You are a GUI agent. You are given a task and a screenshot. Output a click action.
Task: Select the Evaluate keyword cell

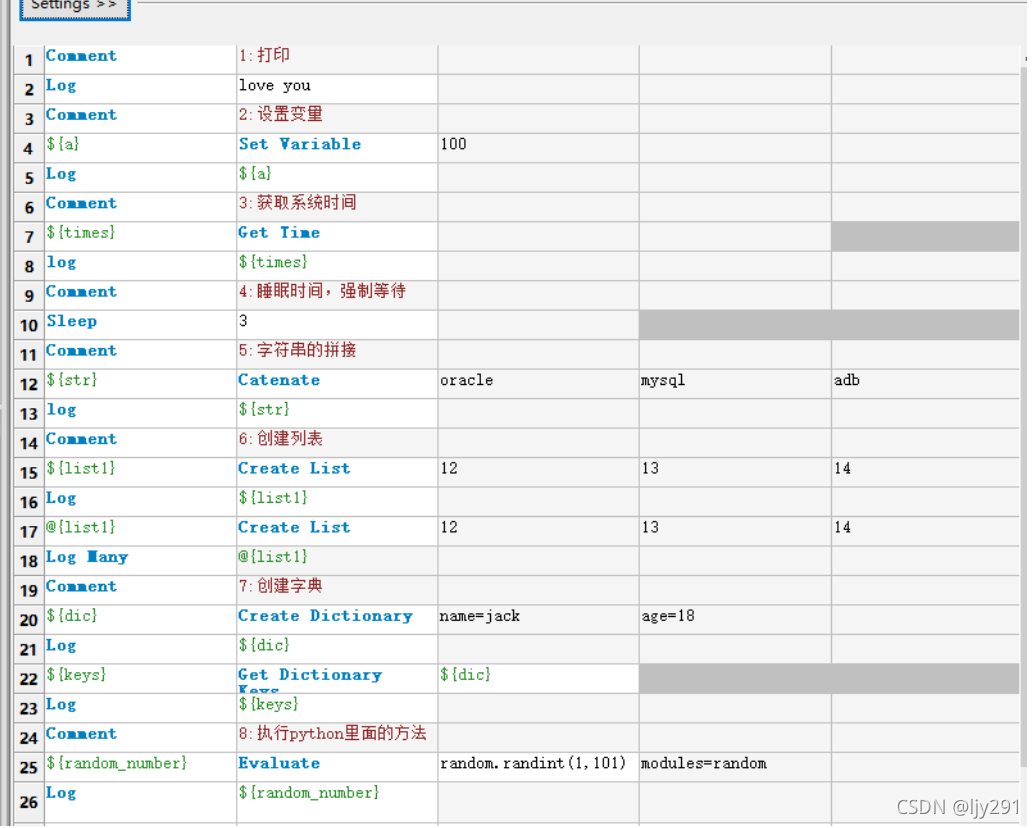[x=337, y=767]
